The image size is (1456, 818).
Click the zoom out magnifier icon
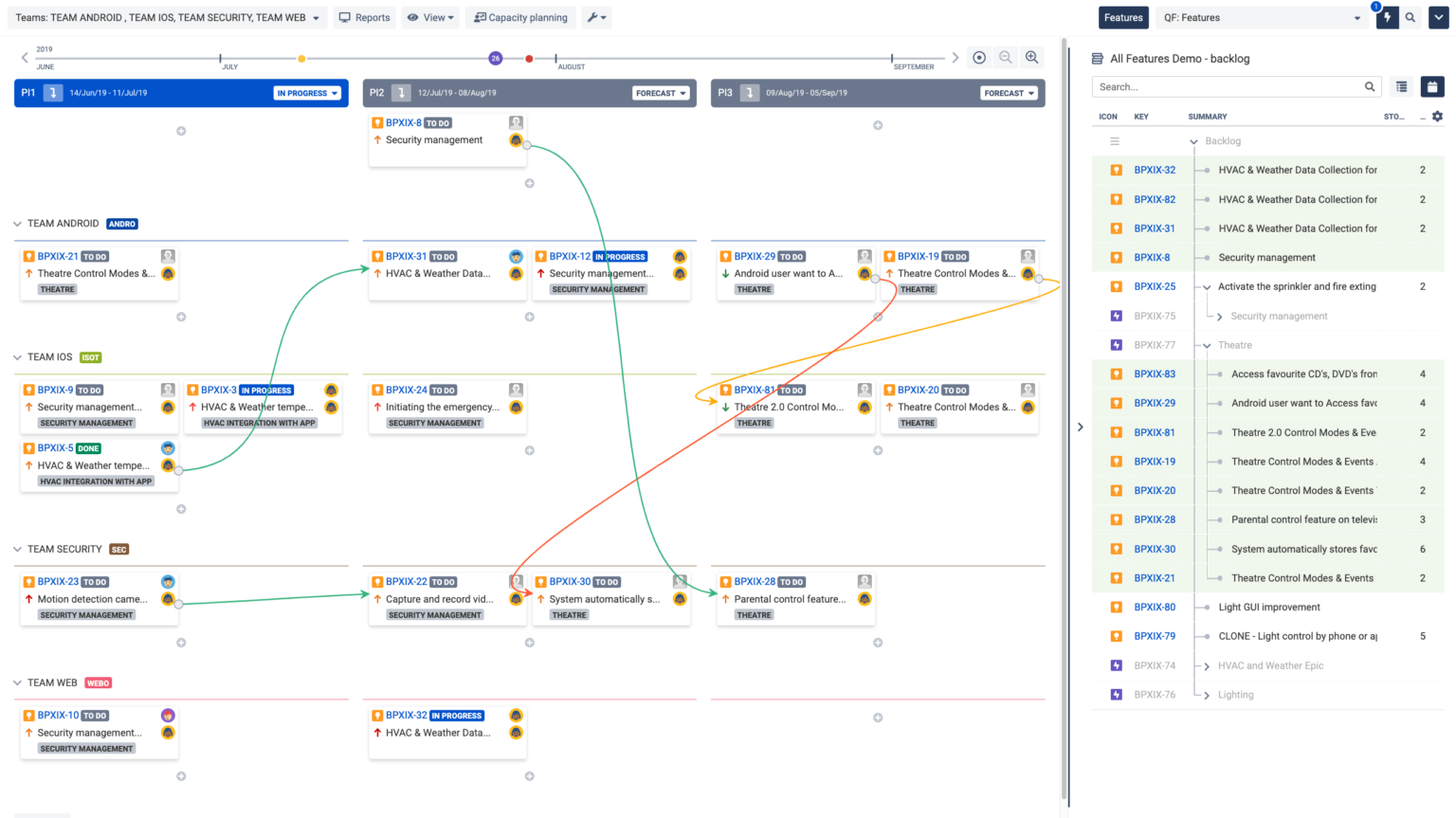coord(1006,57)
